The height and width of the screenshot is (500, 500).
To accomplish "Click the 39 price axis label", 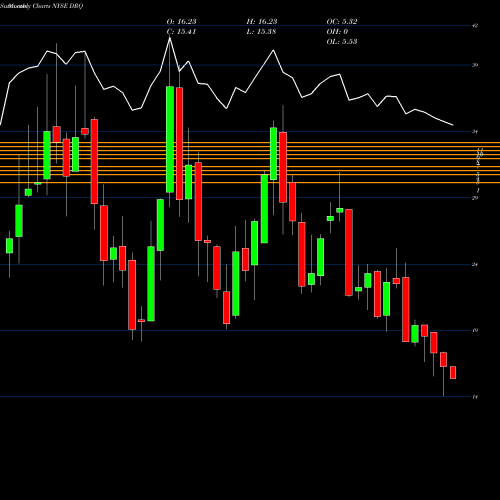I will [475, 65].
